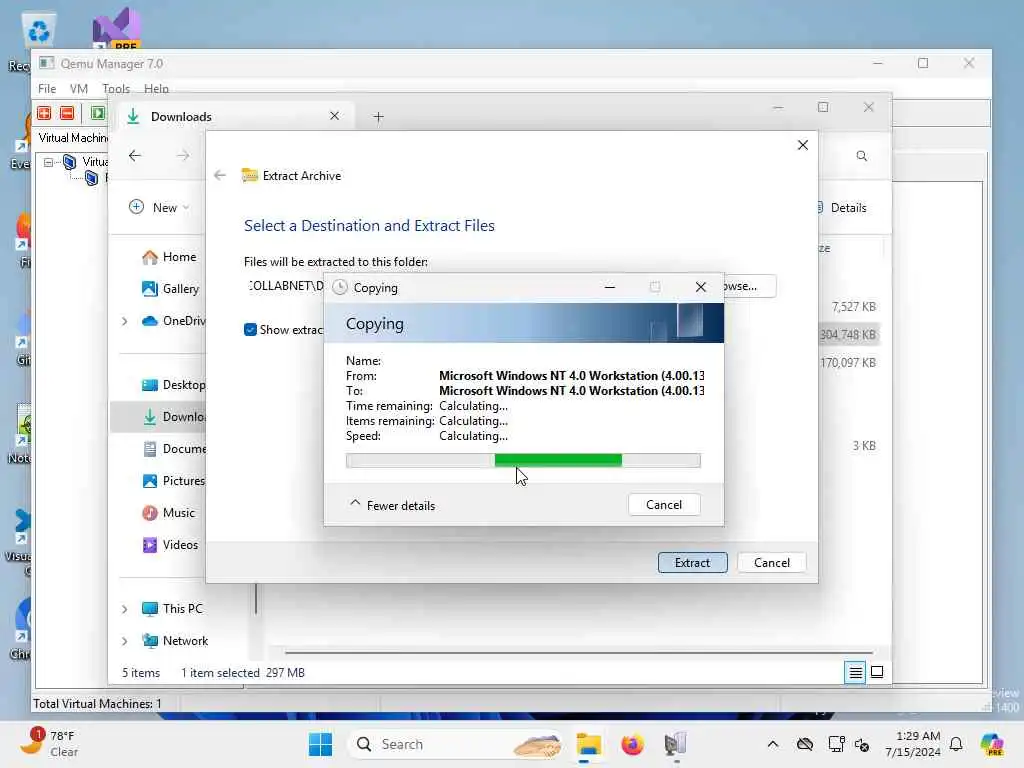Select the 170,097 KB file row
This screenshot has height=768, width=1024.
pyautogui.click(x=848, y=362)
